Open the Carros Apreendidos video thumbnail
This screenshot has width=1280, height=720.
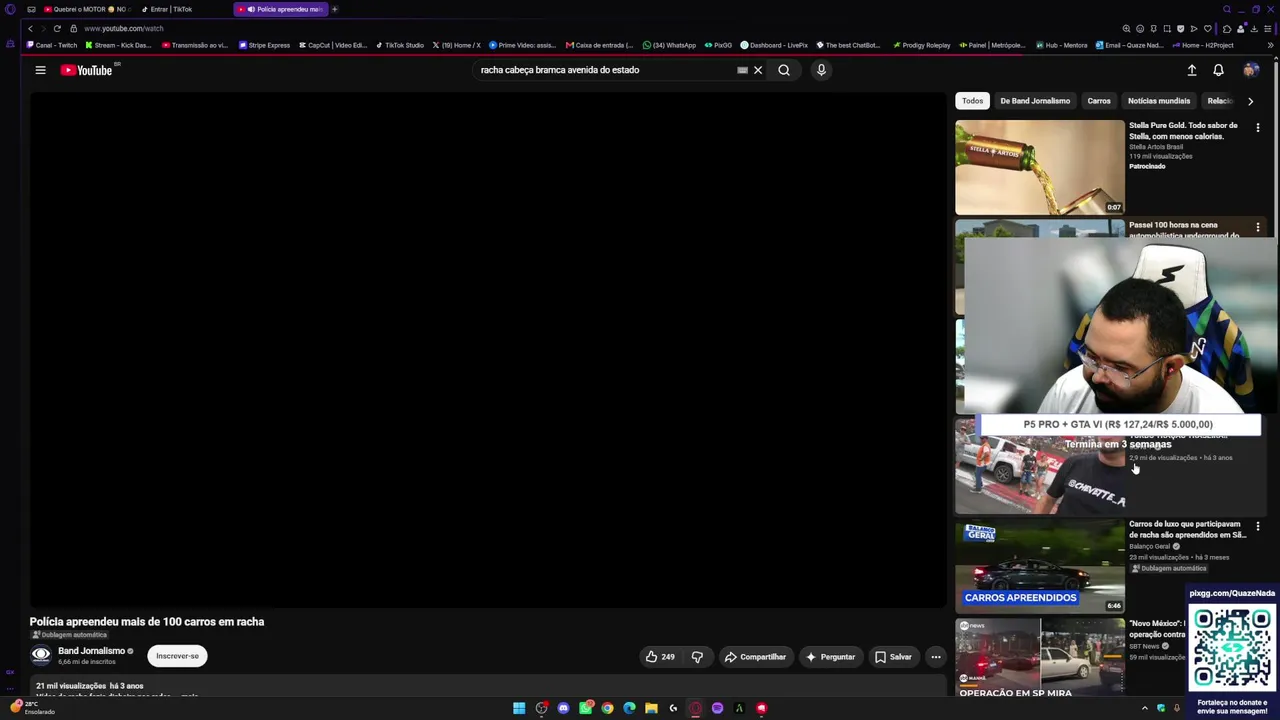[1040, 566]
